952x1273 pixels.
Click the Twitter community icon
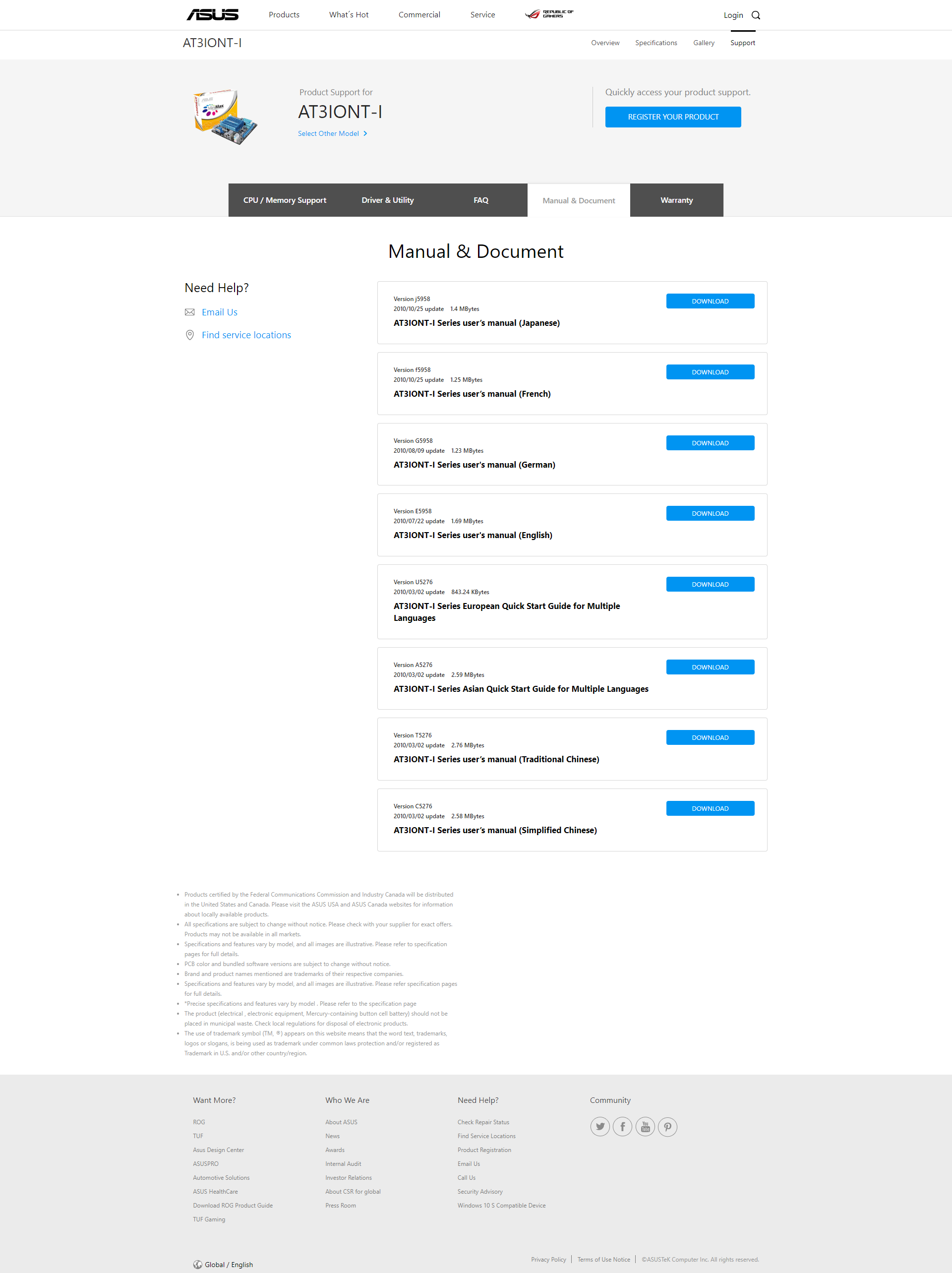pyautogui.click(x=600, y=1126)
